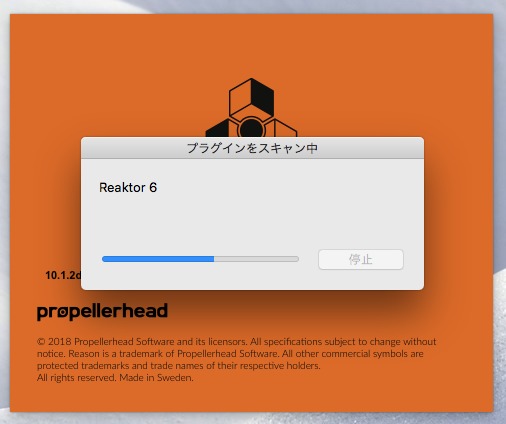Click the unfilled gray part of progress bar
The height and width of the screenshot is (424, 506).
tap(256, 259)
